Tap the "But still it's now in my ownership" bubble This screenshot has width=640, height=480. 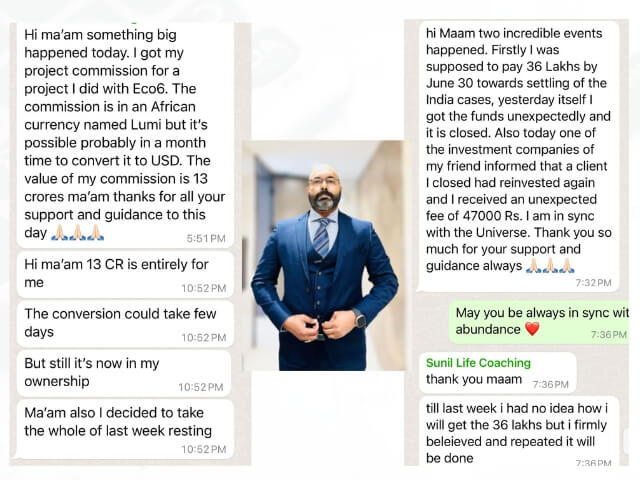tap(124, 373)
